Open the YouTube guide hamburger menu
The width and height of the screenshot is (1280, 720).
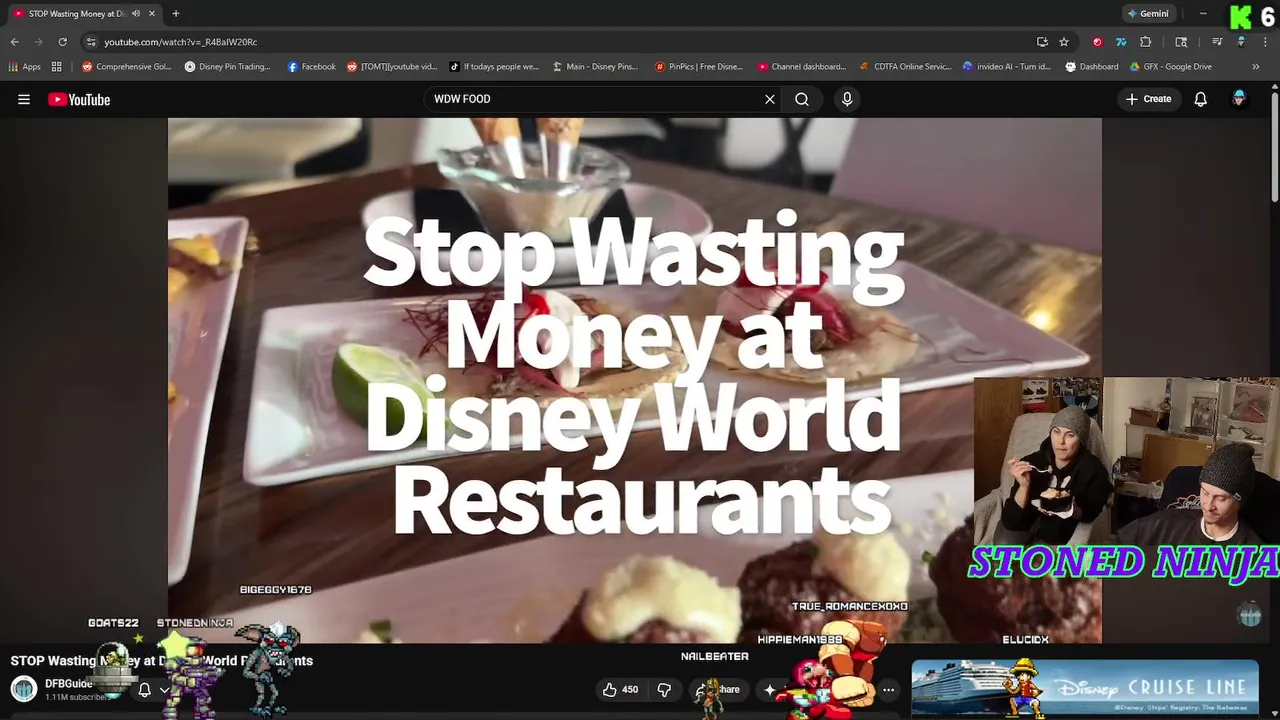[x=24, y=99]
